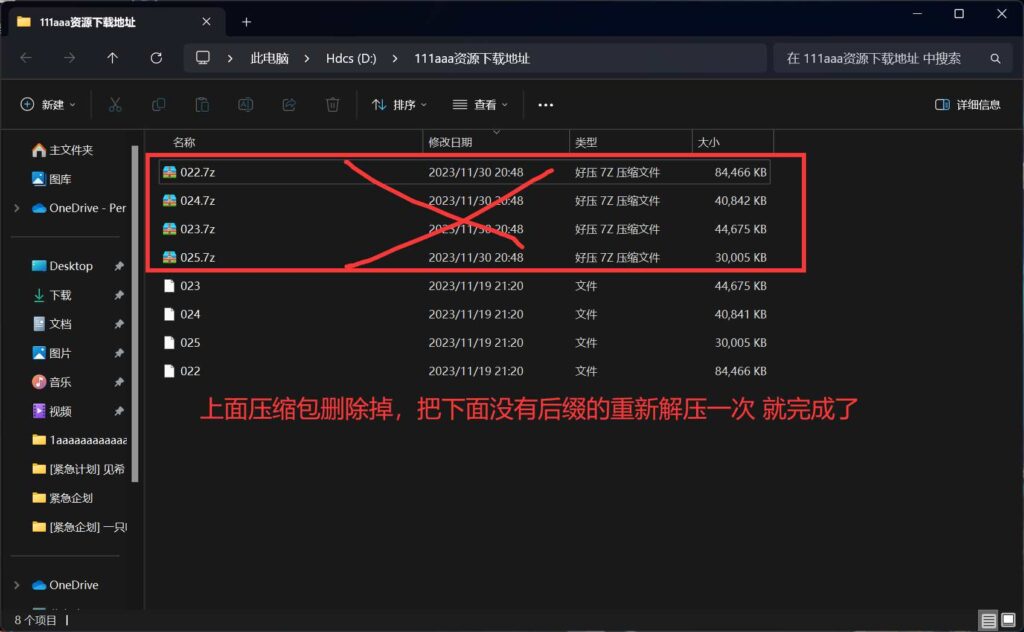The width and height of the screenshot is (1024, 632).
Task: Select the extensionless file 024
Action: (464, 314)
